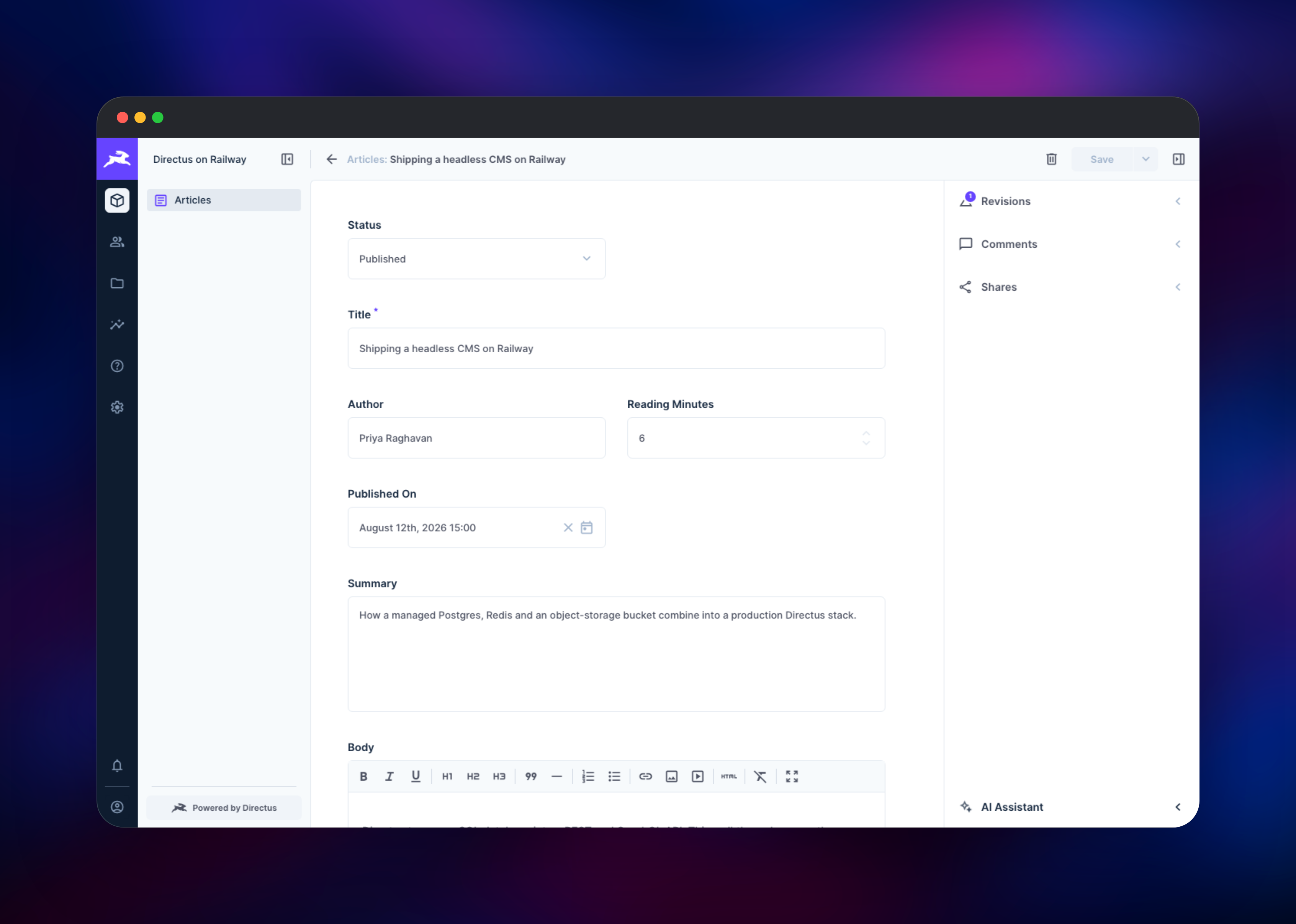
Task: Toggle fullscreen for Body editor
Action: tap(792, 777)
